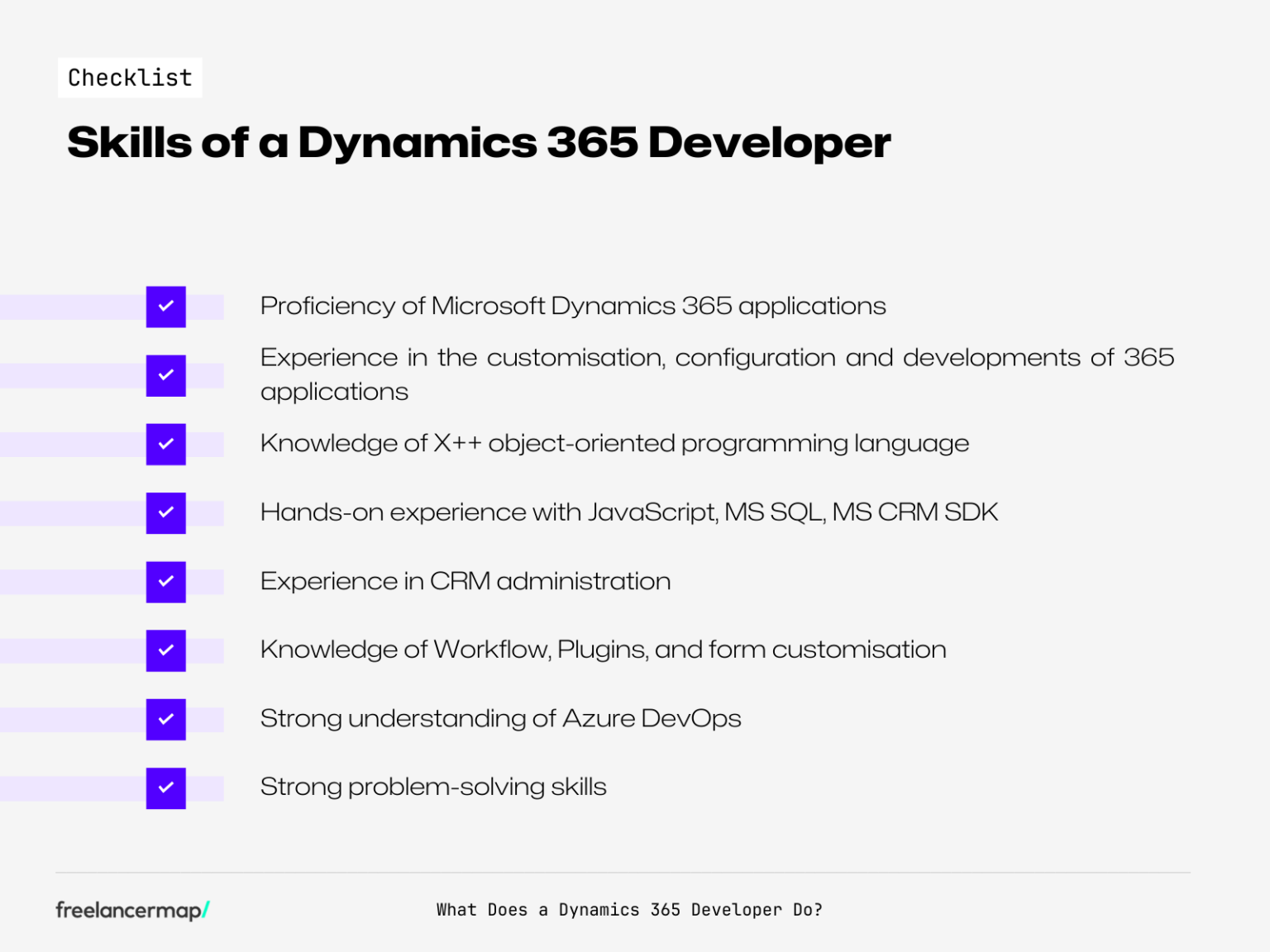
Task: Click the Knowledge of Workflow and Plugins text
Action: click(x=603, y=650)
